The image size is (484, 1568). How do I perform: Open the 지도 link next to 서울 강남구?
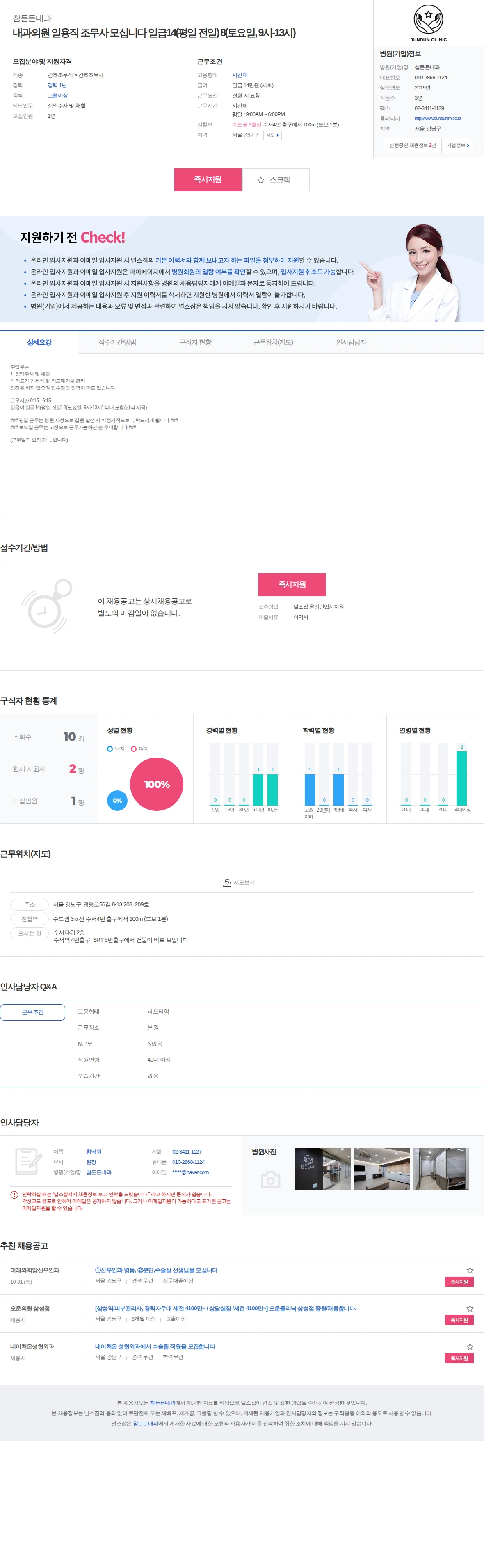point(272,135)
